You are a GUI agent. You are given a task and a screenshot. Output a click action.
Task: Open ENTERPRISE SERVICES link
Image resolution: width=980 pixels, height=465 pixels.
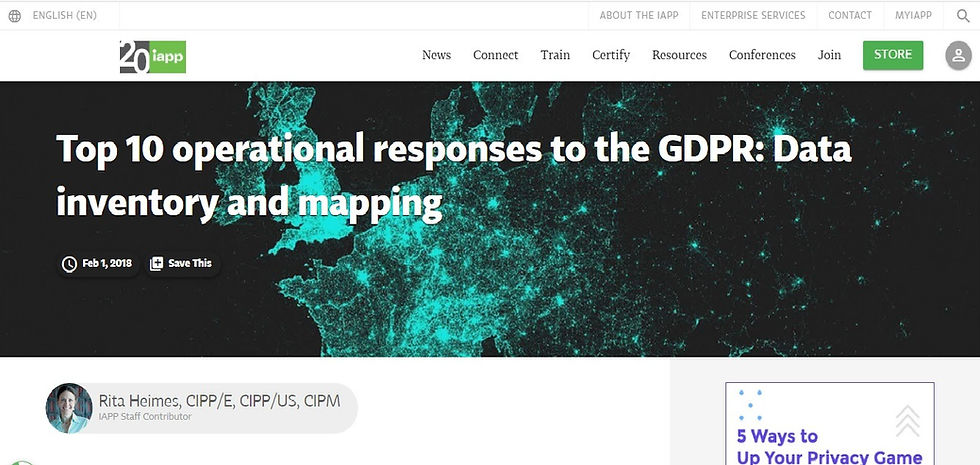753,16
